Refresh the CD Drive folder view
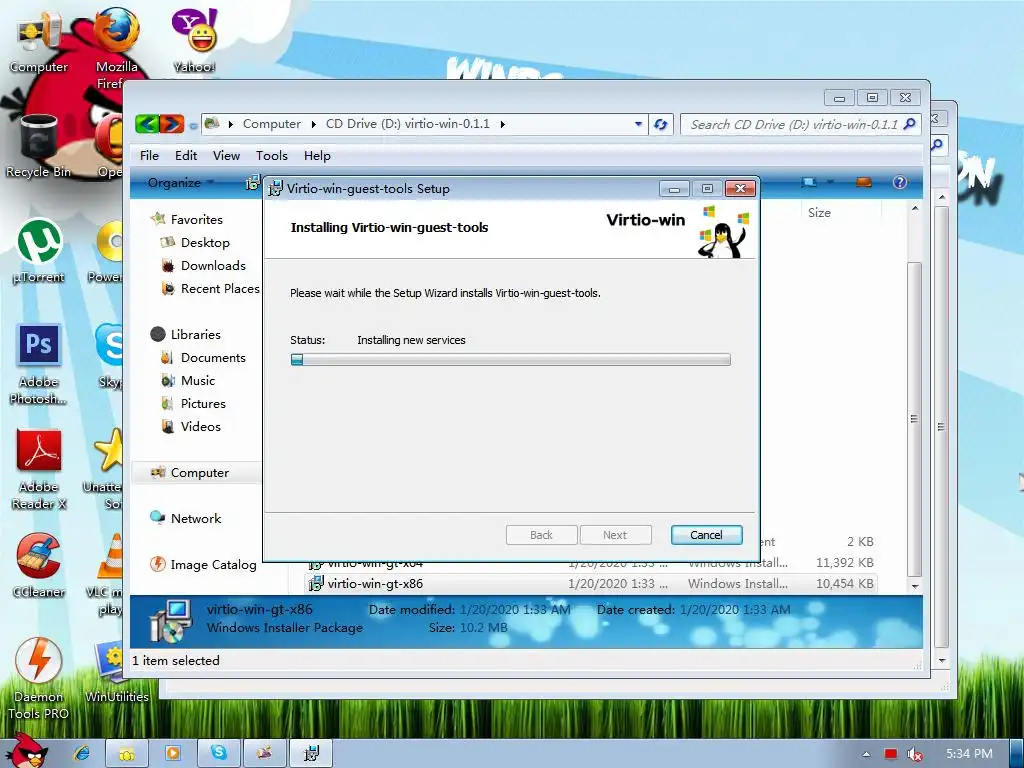1024x768 pixels. pos(660,124)
